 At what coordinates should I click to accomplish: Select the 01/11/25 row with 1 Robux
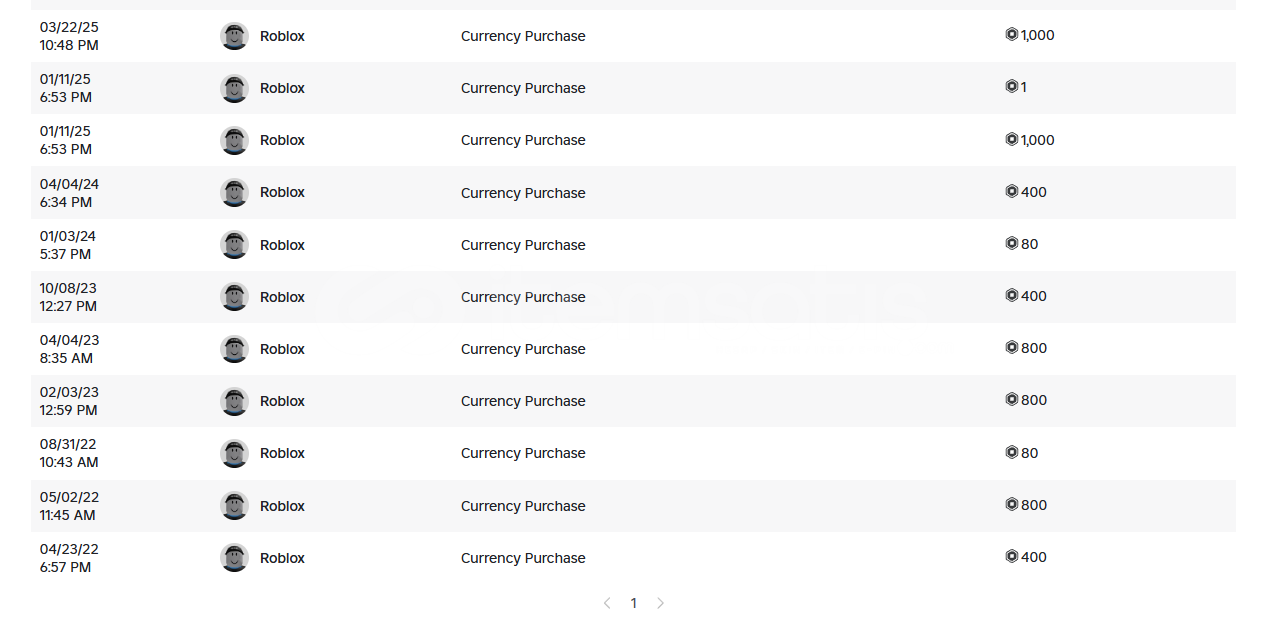coord(633,88)
